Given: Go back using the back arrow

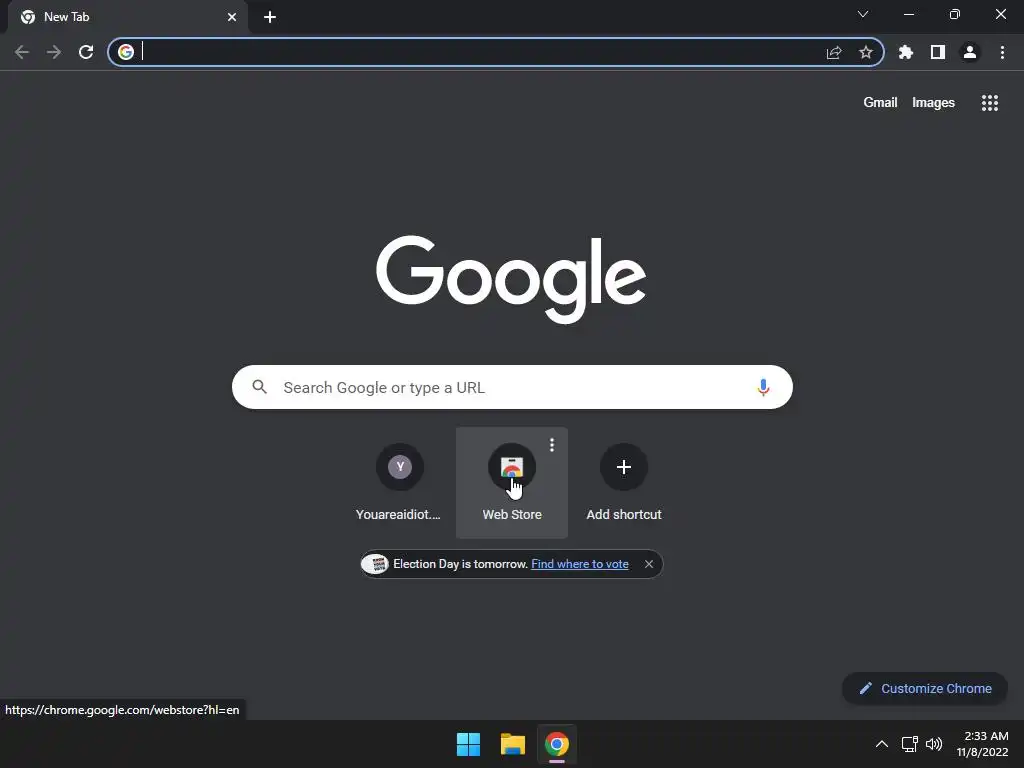Looking at the screenshot, I should click(x=22, y=52).
